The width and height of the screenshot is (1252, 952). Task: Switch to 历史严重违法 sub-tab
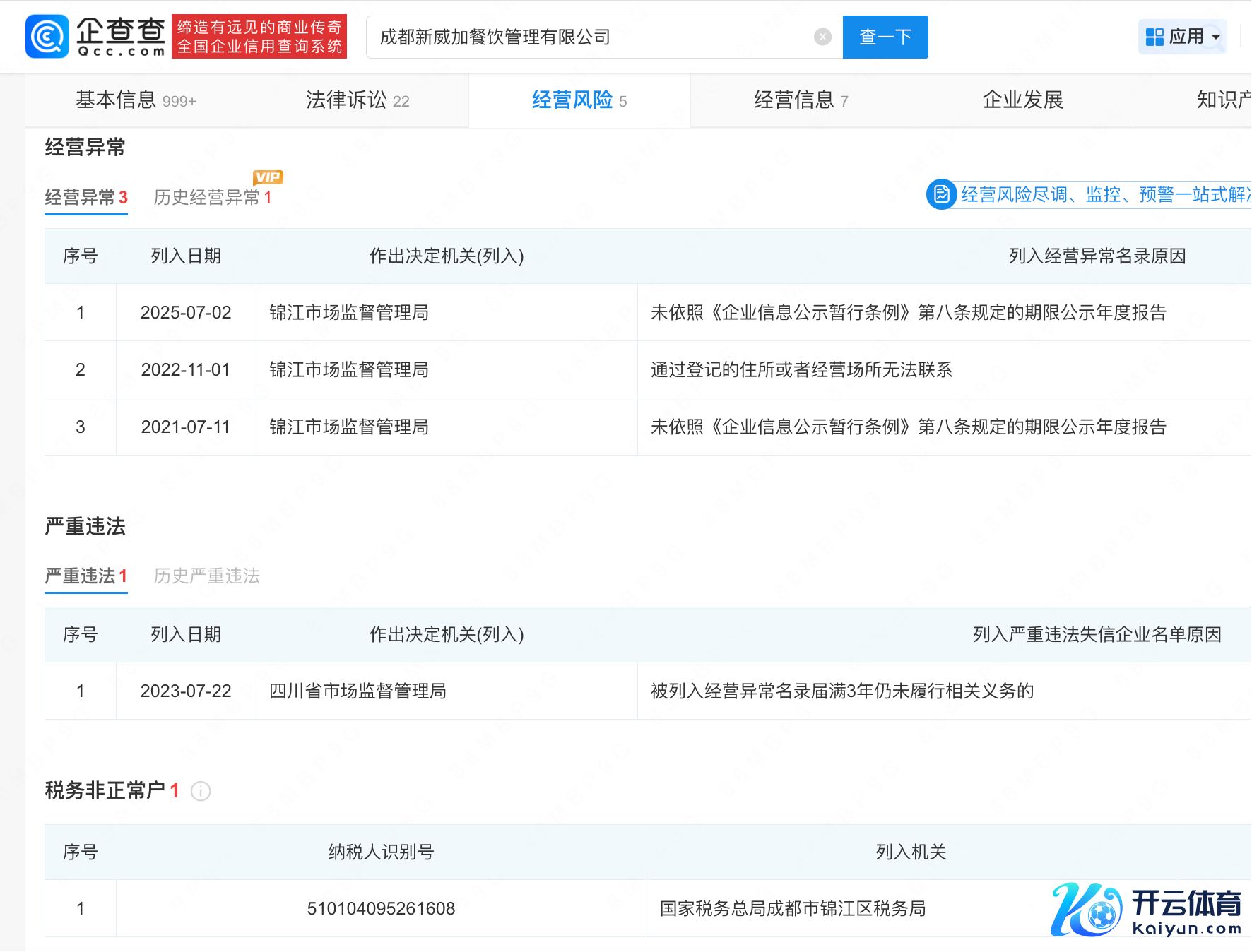pos(207,576)
